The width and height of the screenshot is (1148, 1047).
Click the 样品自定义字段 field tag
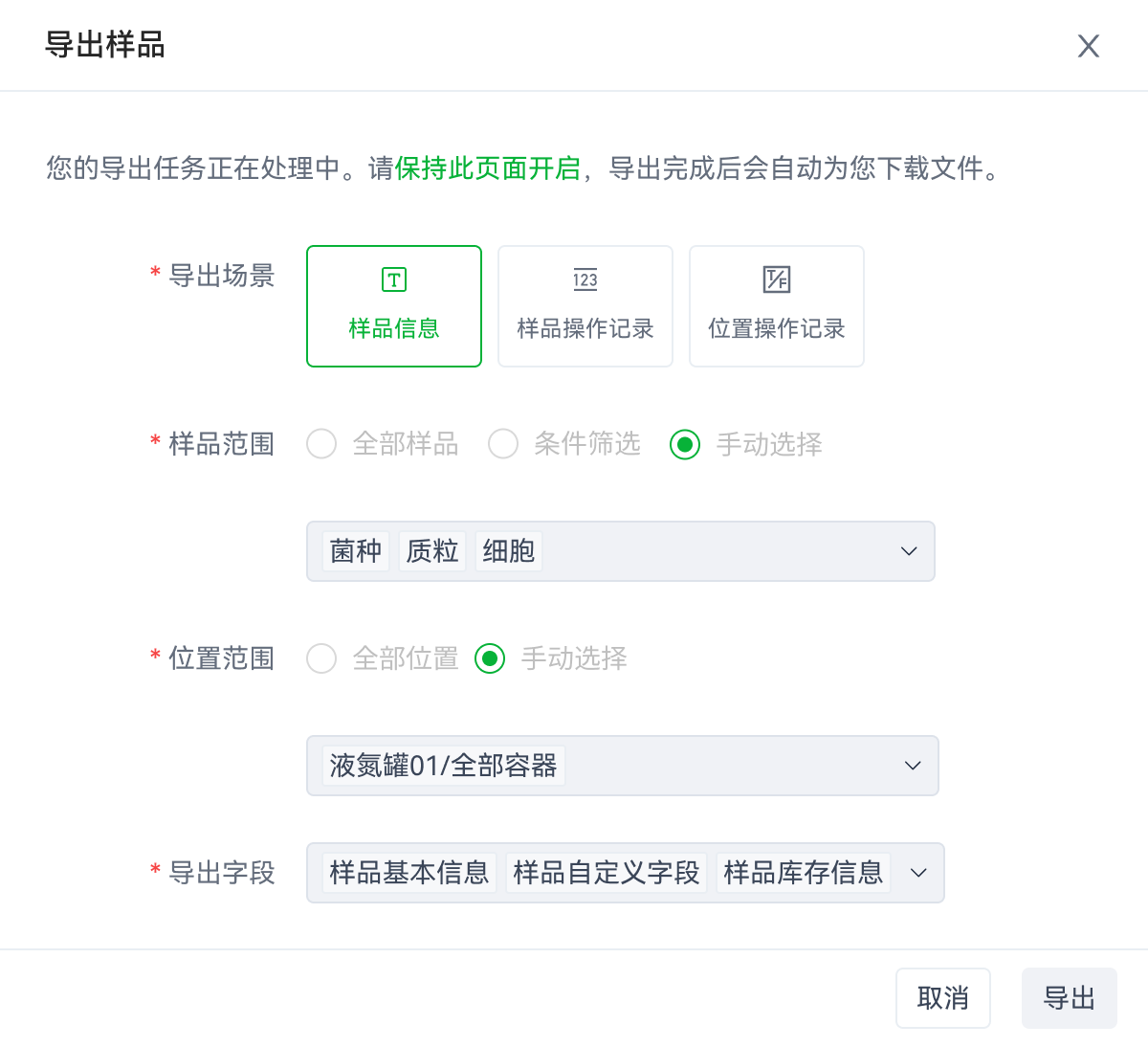point(606,873)
